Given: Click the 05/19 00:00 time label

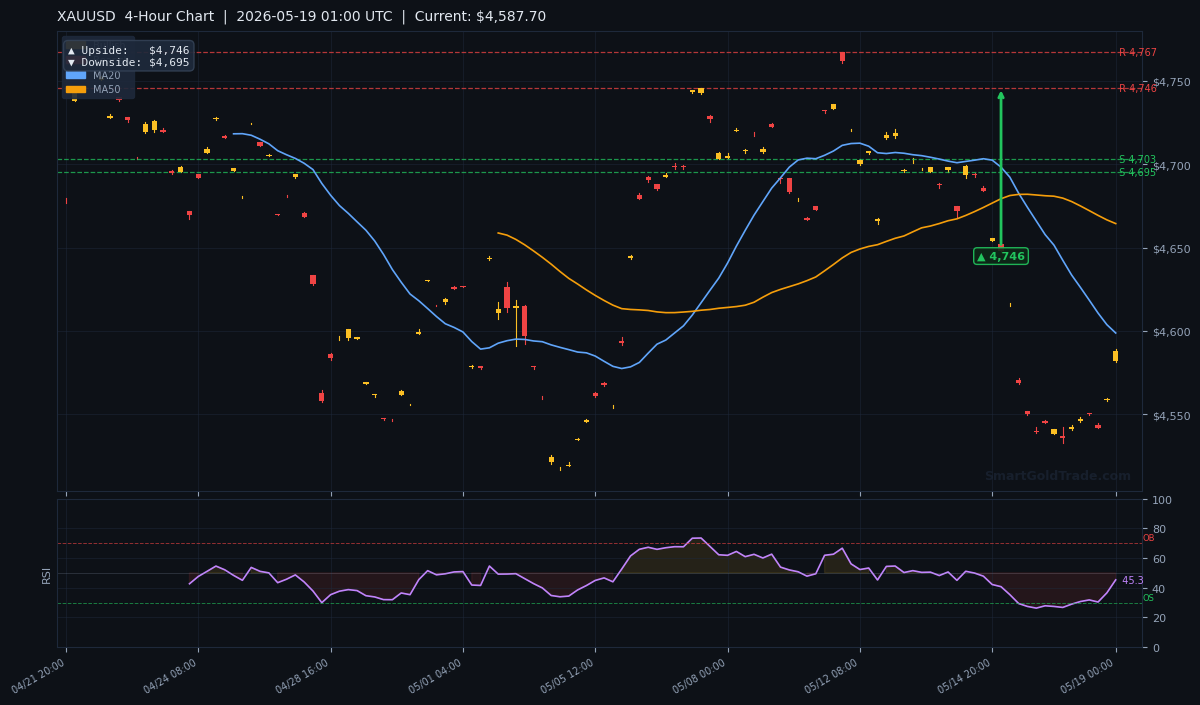Looking at the screenshot, I should [x=1088, y=677].
